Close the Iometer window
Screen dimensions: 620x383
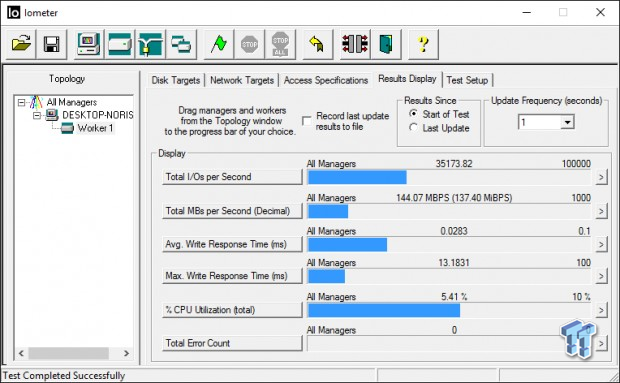point(600,13)
